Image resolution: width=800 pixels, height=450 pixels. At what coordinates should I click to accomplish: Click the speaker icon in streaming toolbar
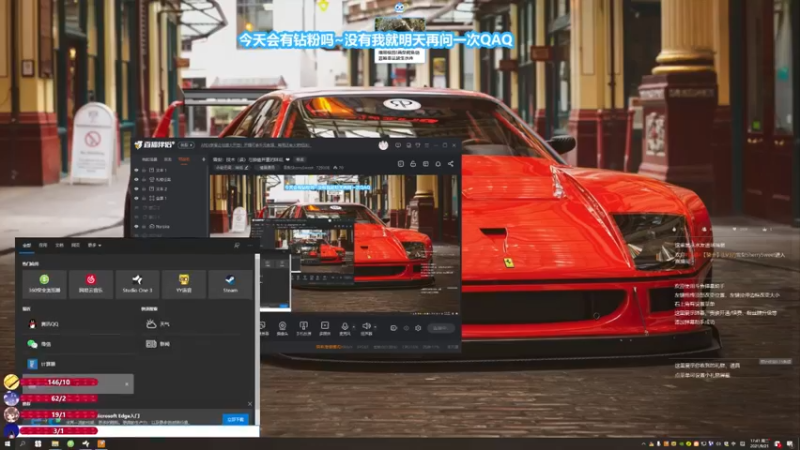click(366, 328)
